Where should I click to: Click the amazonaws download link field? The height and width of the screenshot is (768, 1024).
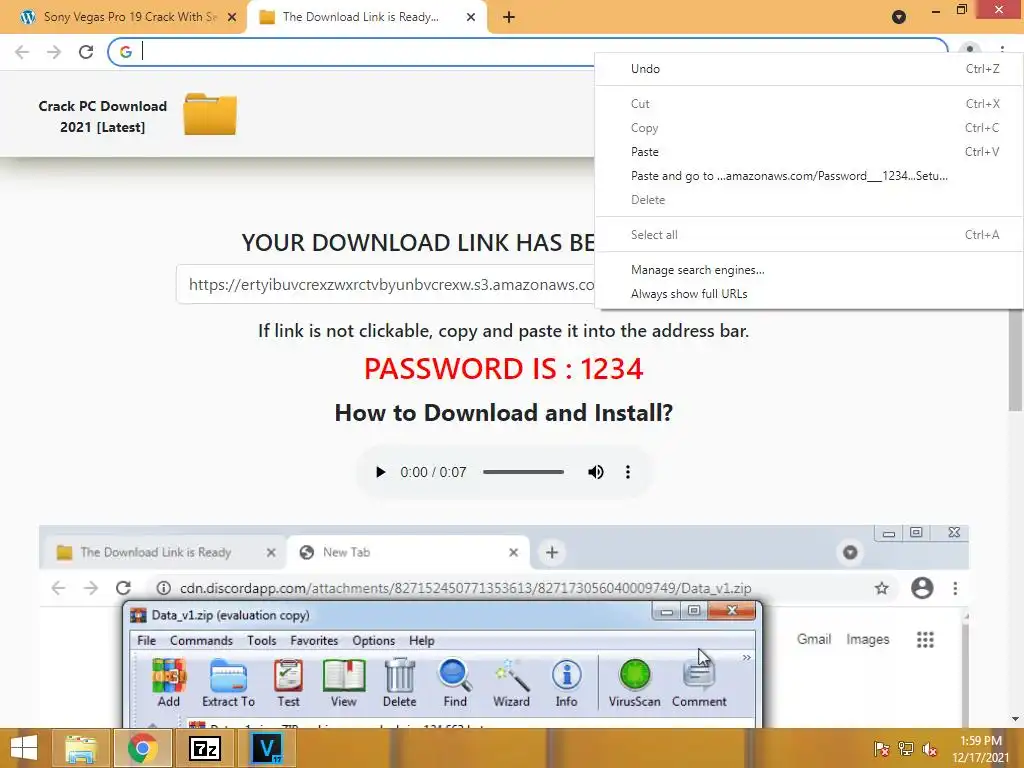385,285
